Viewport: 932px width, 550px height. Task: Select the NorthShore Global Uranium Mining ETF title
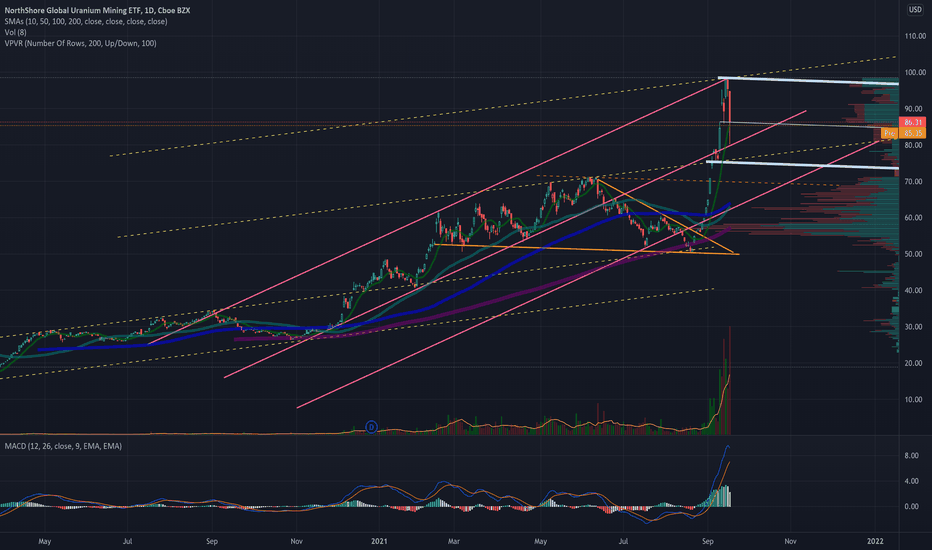[x=97, y=10]
